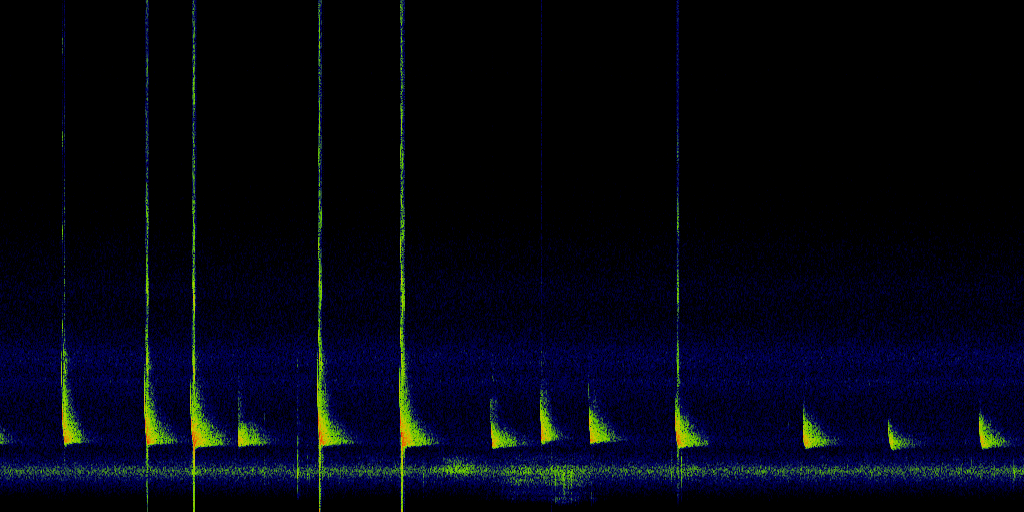Select the fourth tall vertical transient spike
Image resolution: width=1024 pixels, height=512 pixels.
tap(320, 200)
